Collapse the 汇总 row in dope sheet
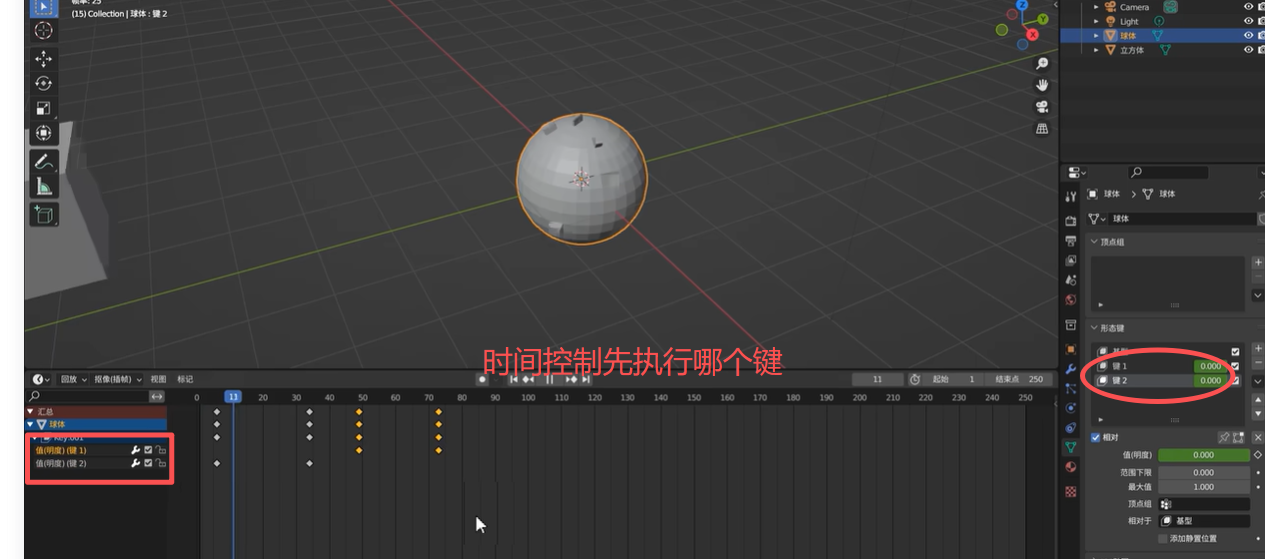 pyautogui.click(x=31, y=411)
